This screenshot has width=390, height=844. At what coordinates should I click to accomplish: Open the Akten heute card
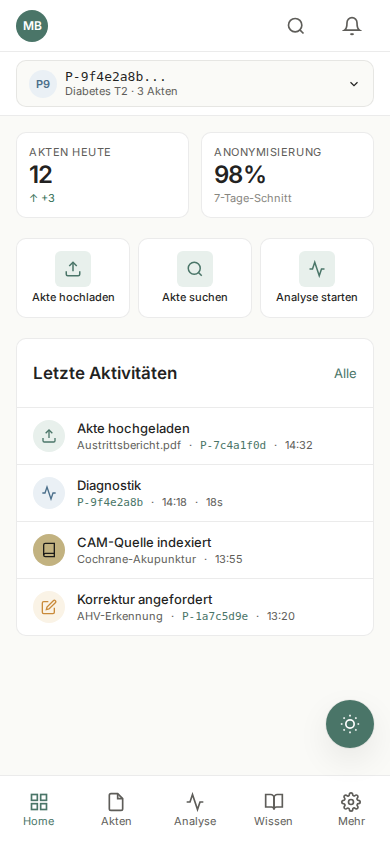point(102,175)
